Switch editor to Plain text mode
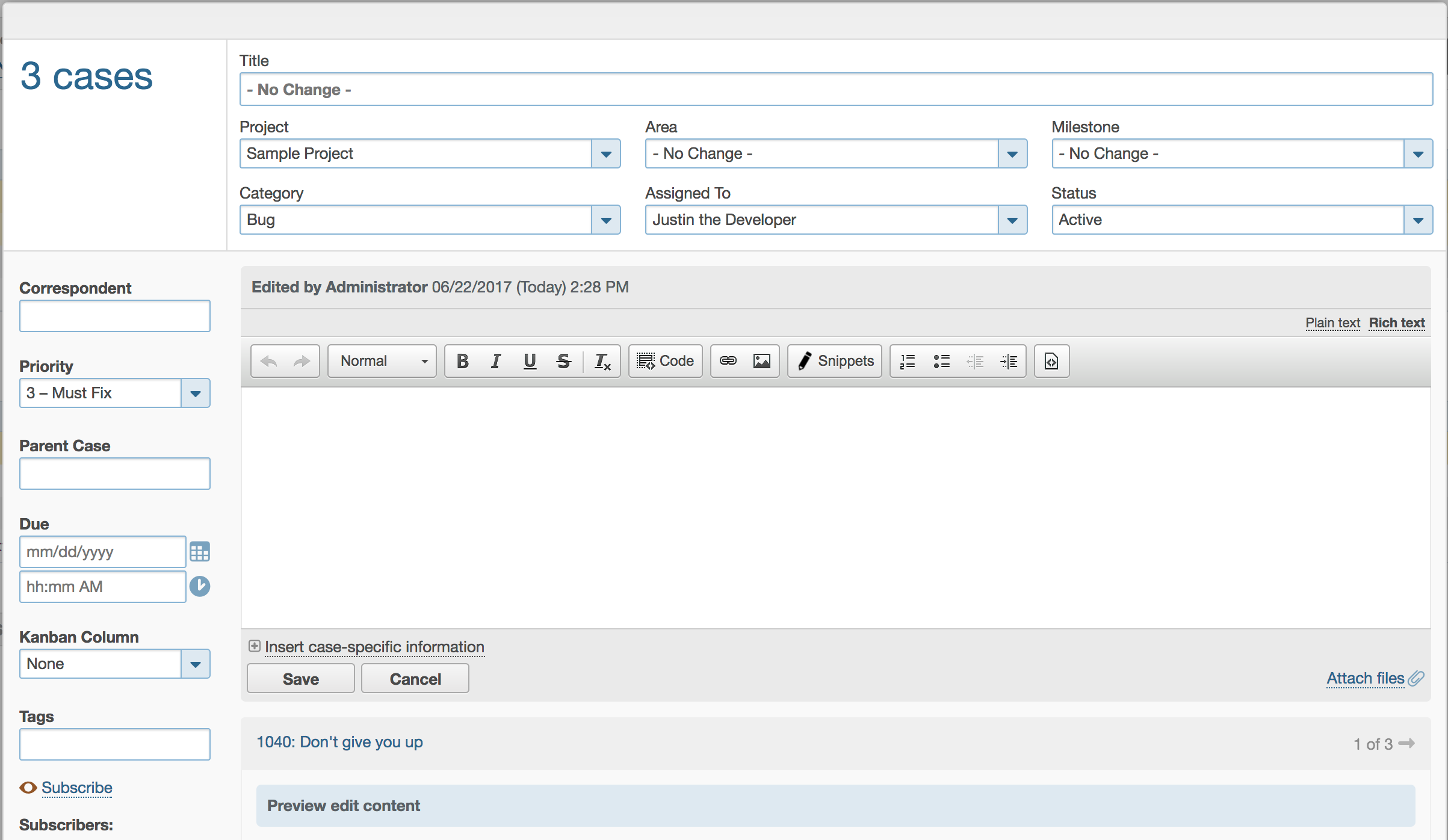Viewport: 1448px width, 840px height. click(1332, 323)
